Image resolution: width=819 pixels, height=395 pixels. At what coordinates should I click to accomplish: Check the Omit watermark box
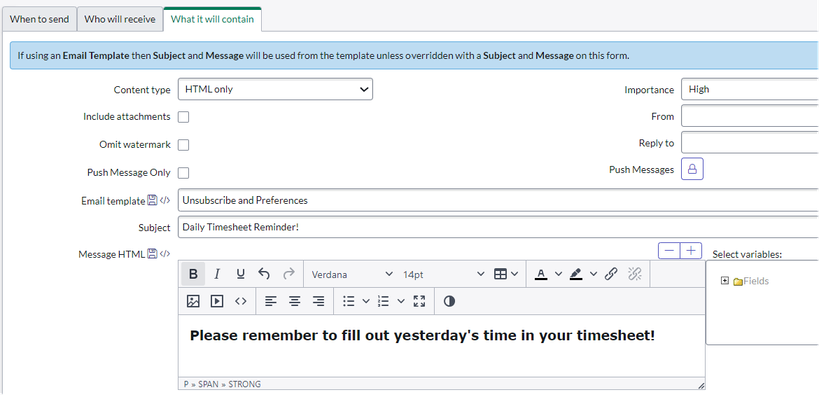pos(183,145)
